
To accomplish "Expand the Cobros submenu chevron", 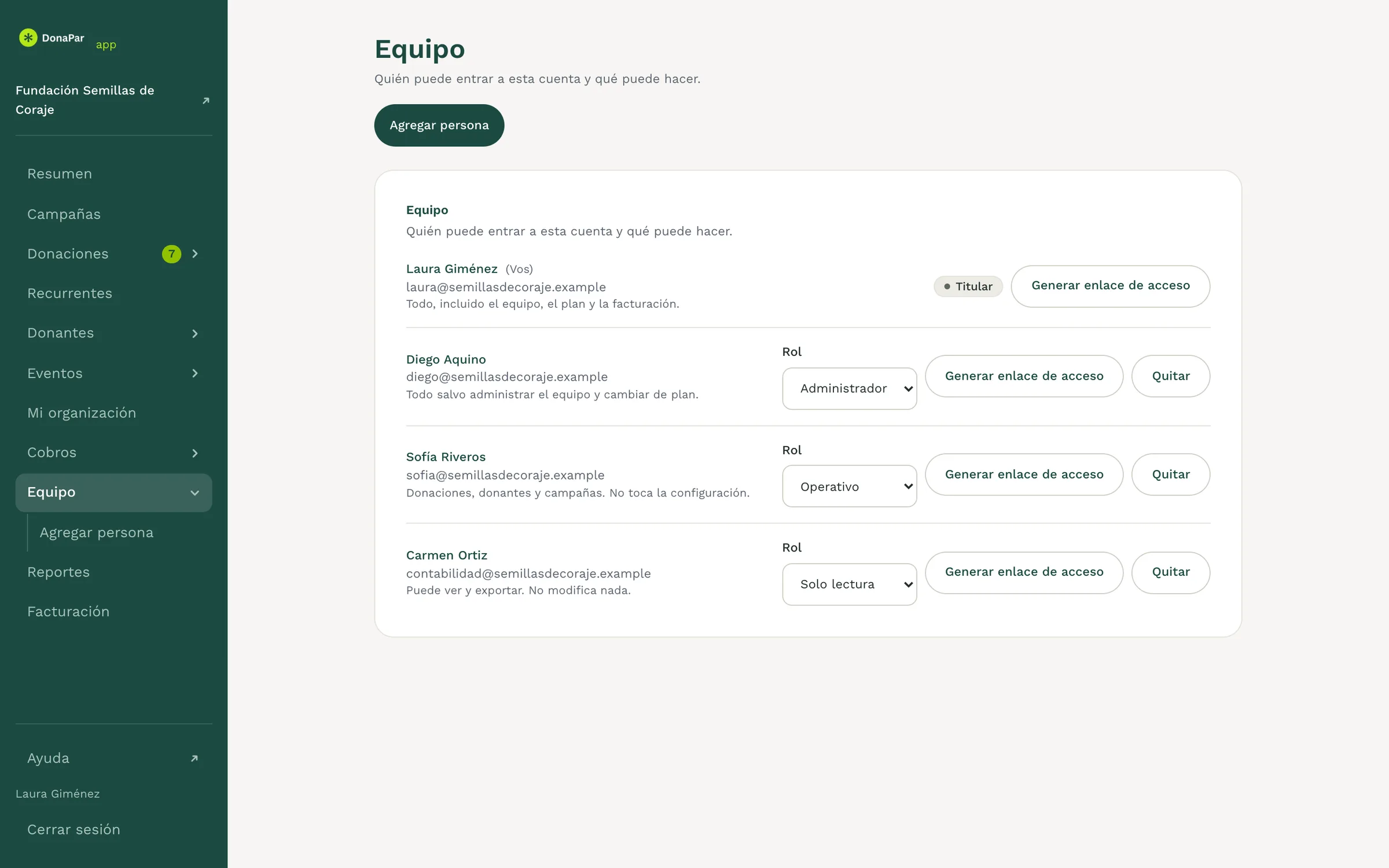I will (195, 453).
